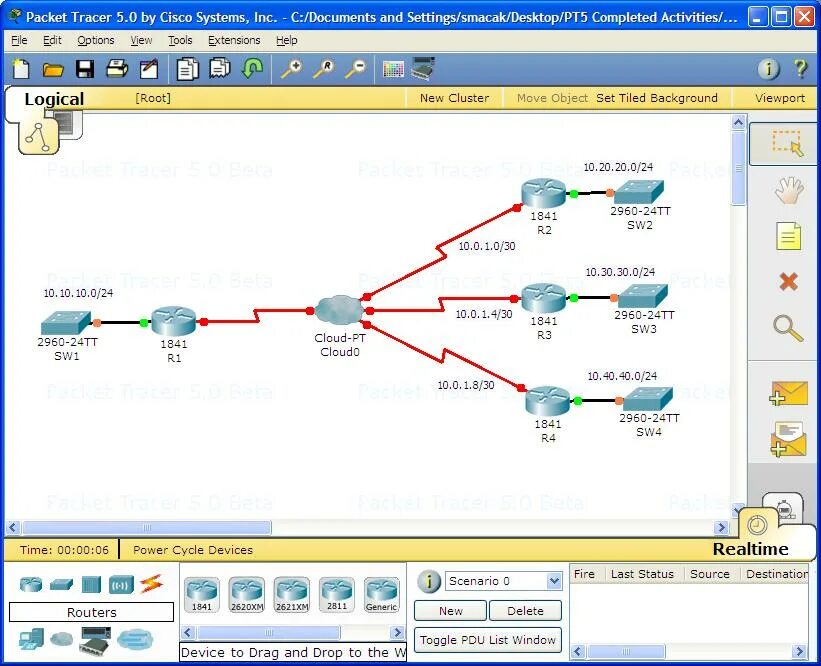Choose the Inspect magnifier tool
Viewport: 821px width, 666px height.
click(x=788, y=328)
